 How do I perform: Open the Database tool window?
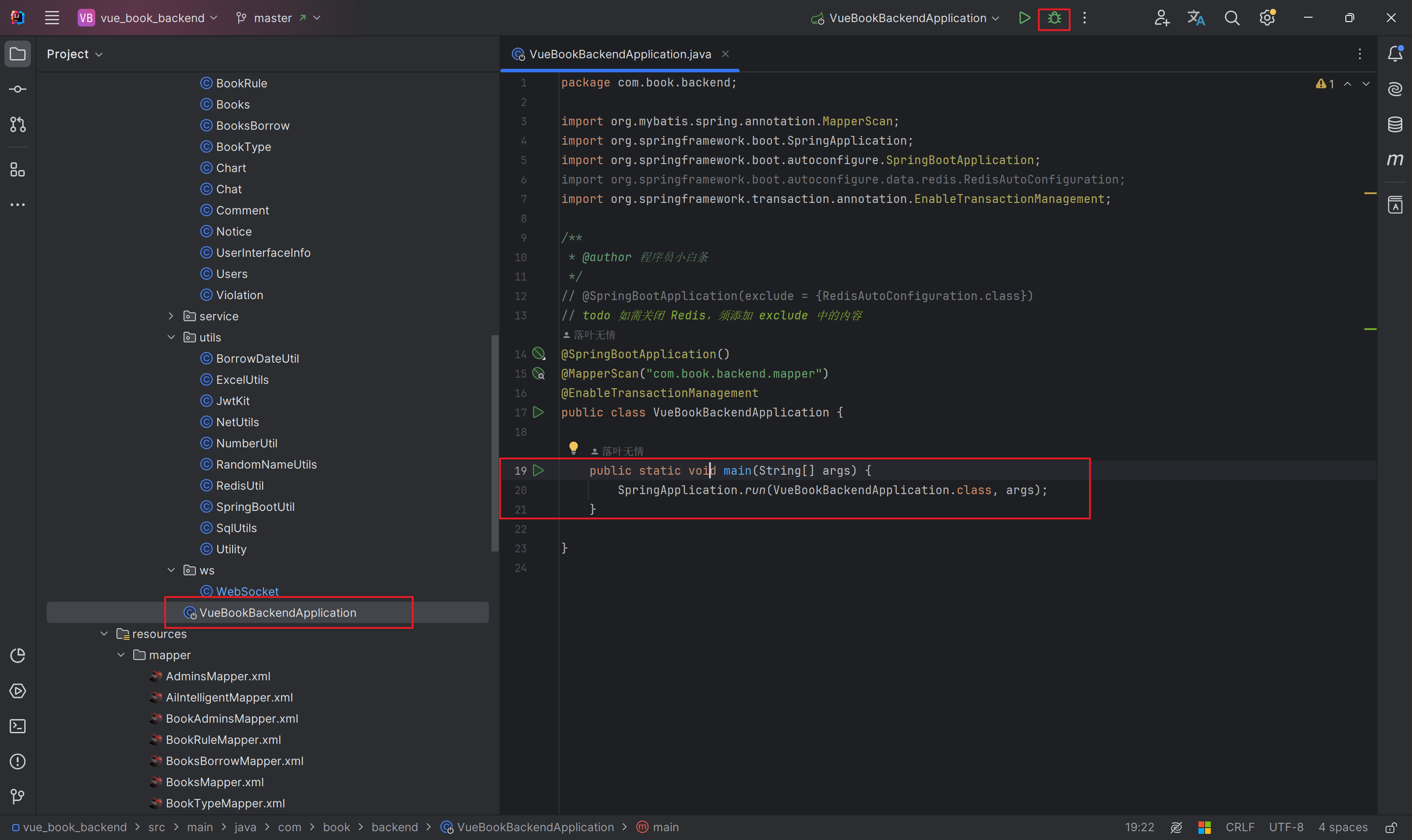(x=1394, y=124)
